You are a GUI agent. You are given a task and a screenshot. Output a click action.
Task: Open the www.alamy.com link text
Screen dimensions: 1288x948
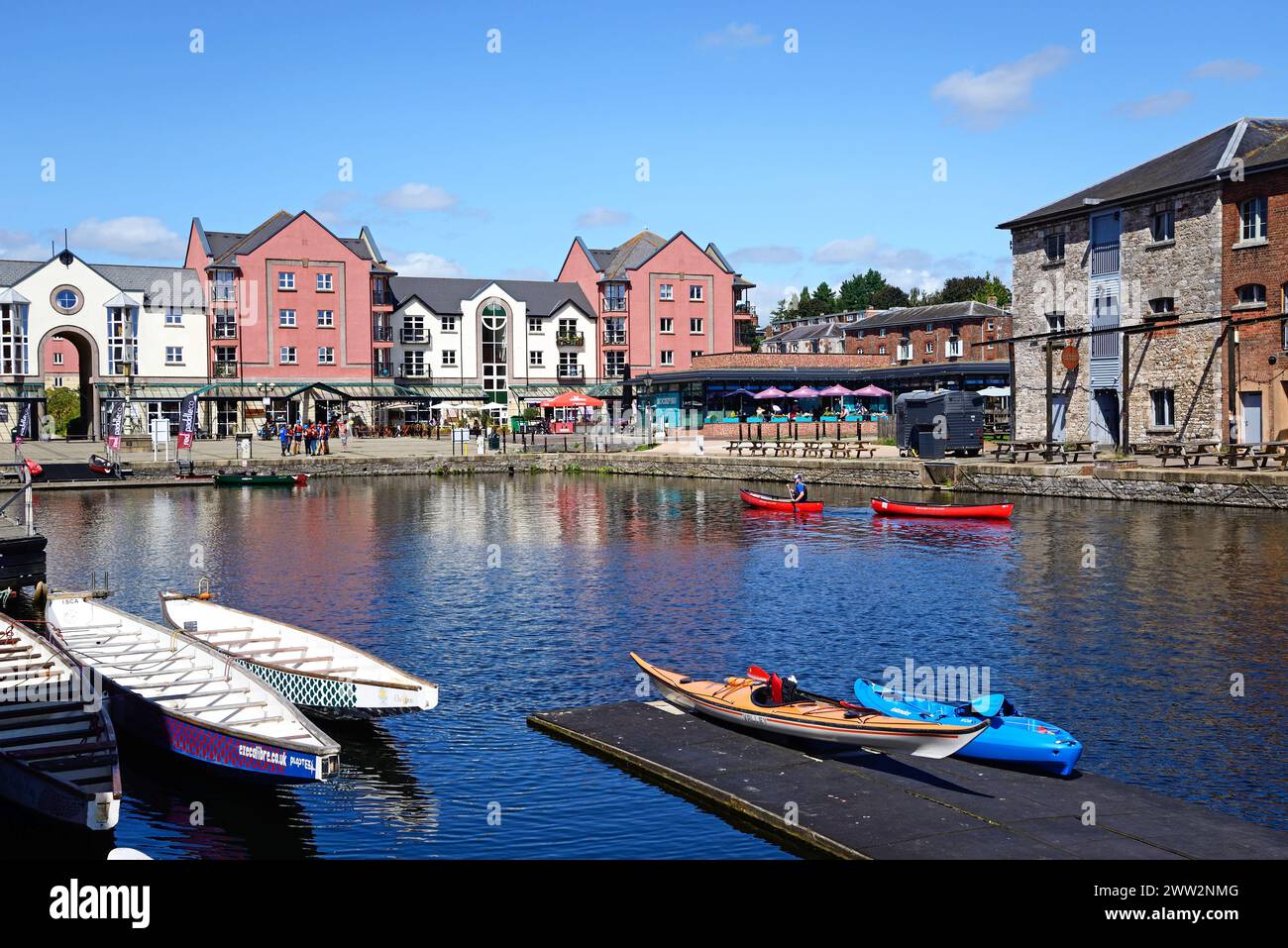click(1172, 917)
